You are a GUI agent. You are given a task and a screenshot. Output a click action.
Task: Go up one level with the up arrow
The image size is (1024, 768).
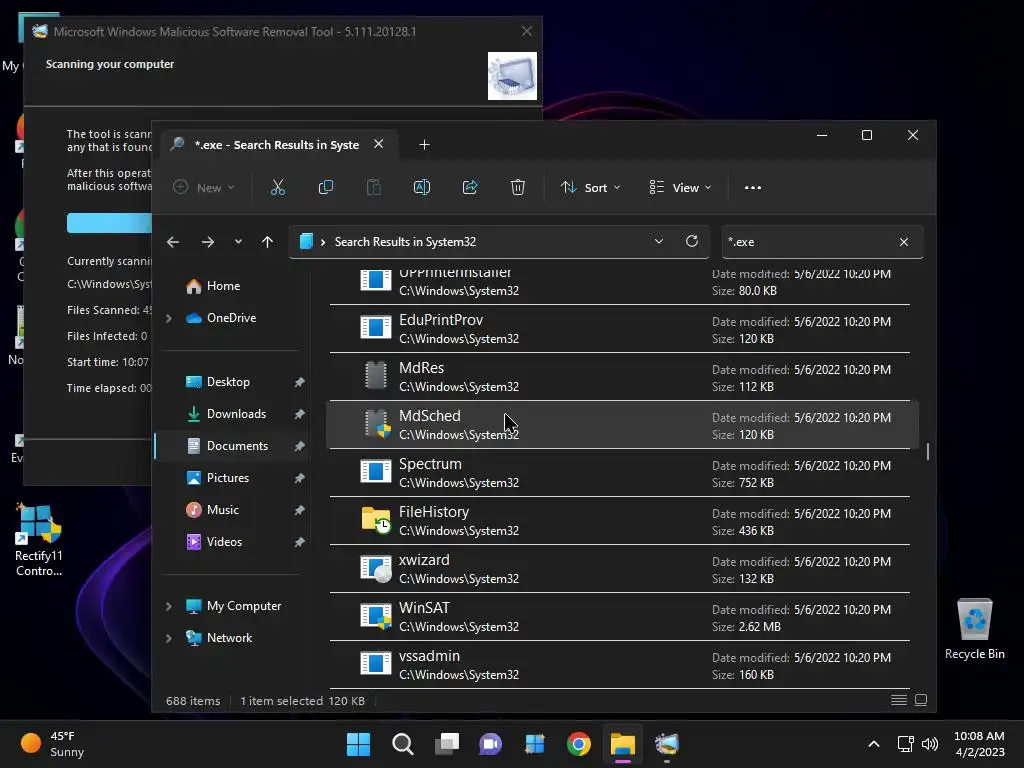267,242
